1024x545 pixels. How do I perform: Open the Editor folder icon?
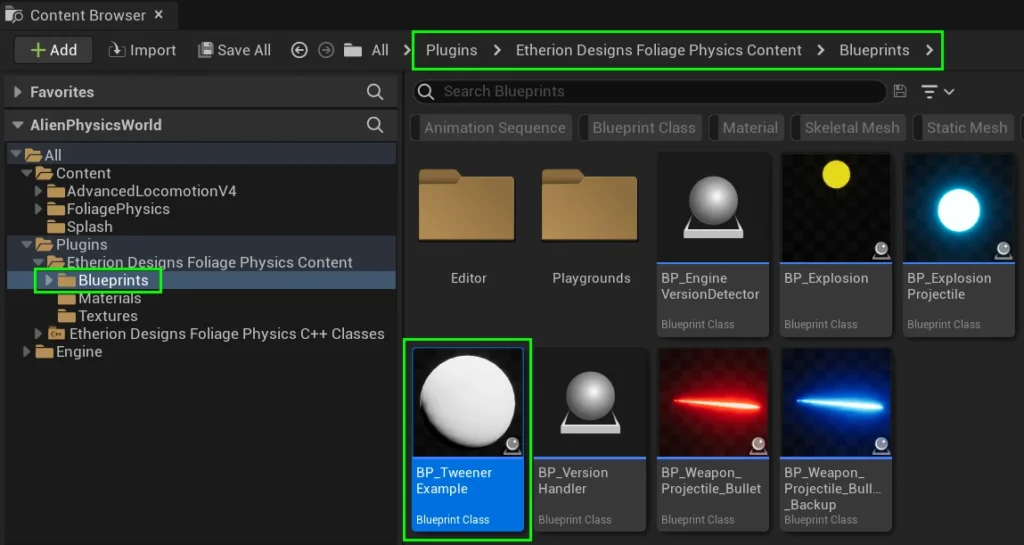[467, 206]
